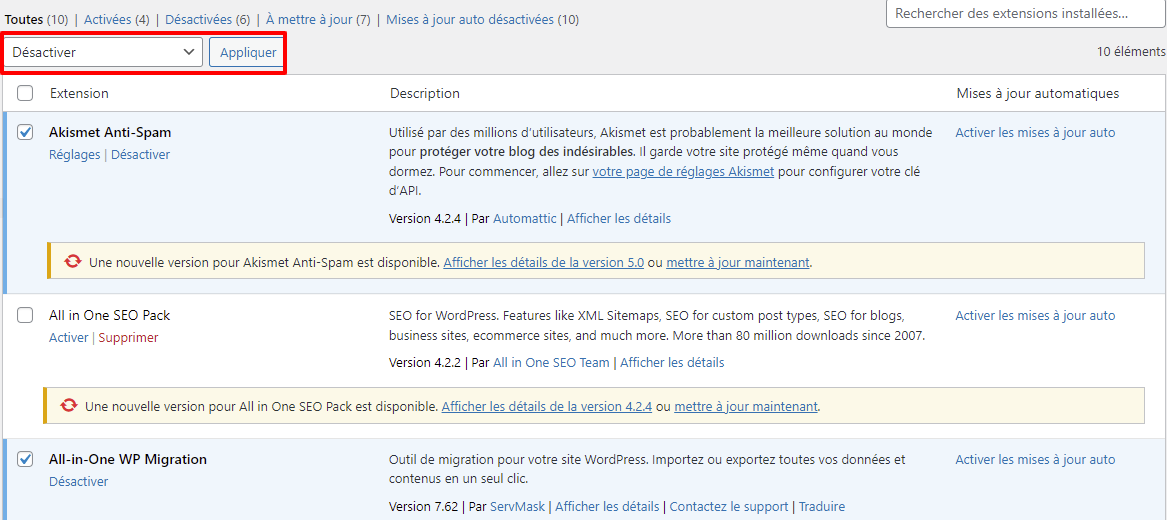Show the Toutes (10) extensions filter
Screen dimensions: 1167x520
coord(37,19)
